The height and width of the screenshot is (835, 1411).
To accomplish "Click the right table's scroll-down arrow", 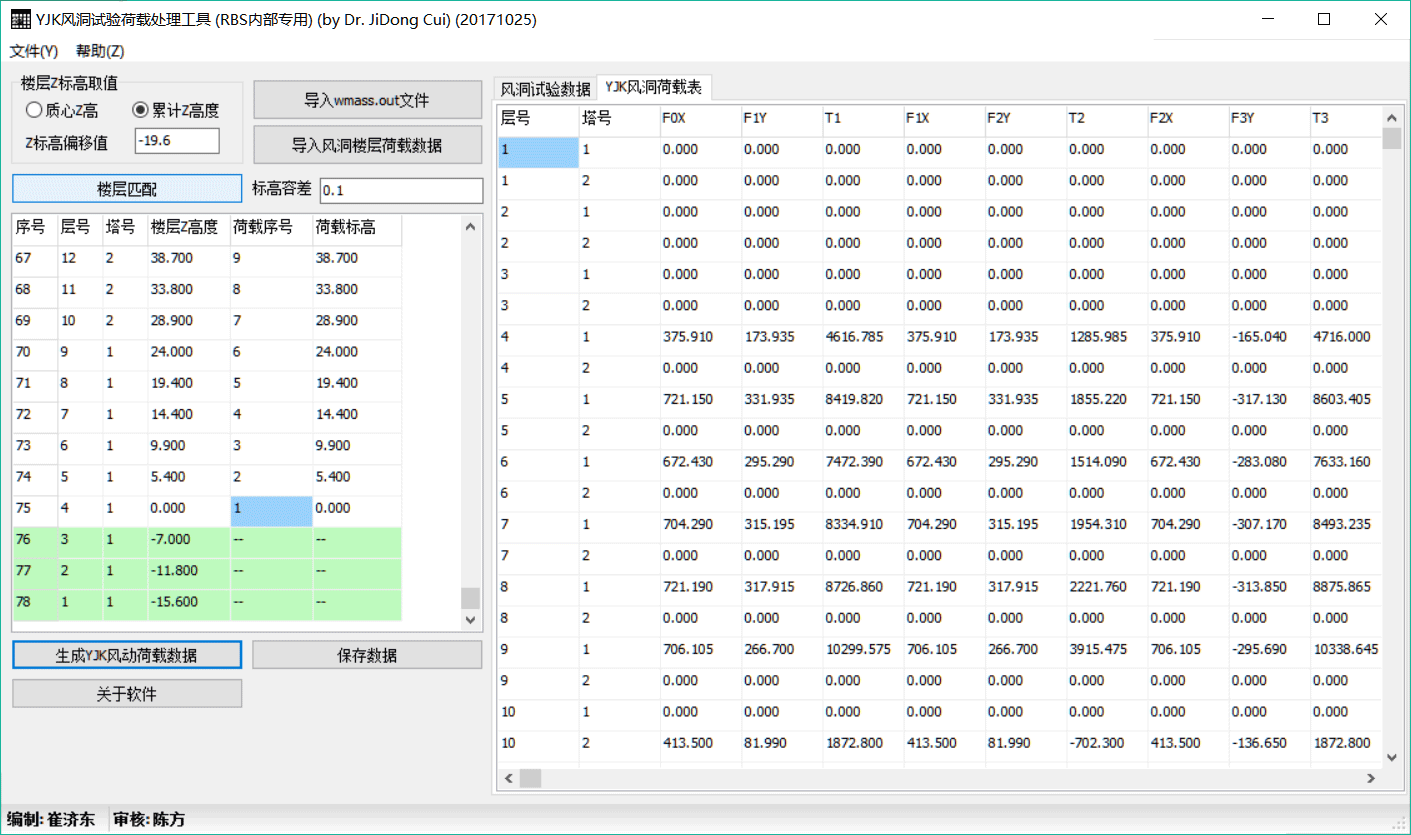I will coord(1391,757).
